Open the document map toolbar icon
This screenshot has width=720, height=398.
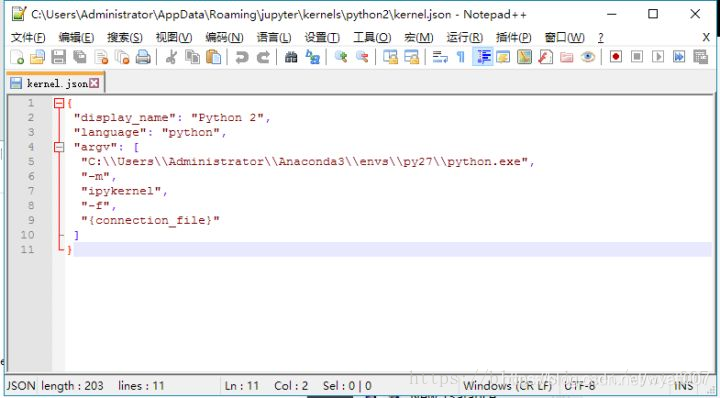[x=524, y=57]
